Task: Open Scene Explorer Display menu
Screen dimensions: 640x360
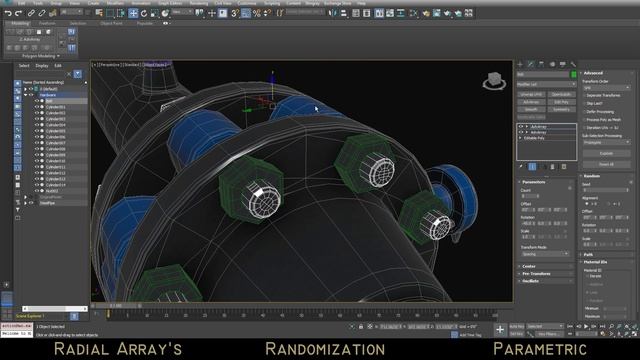Action: [42, 66]
